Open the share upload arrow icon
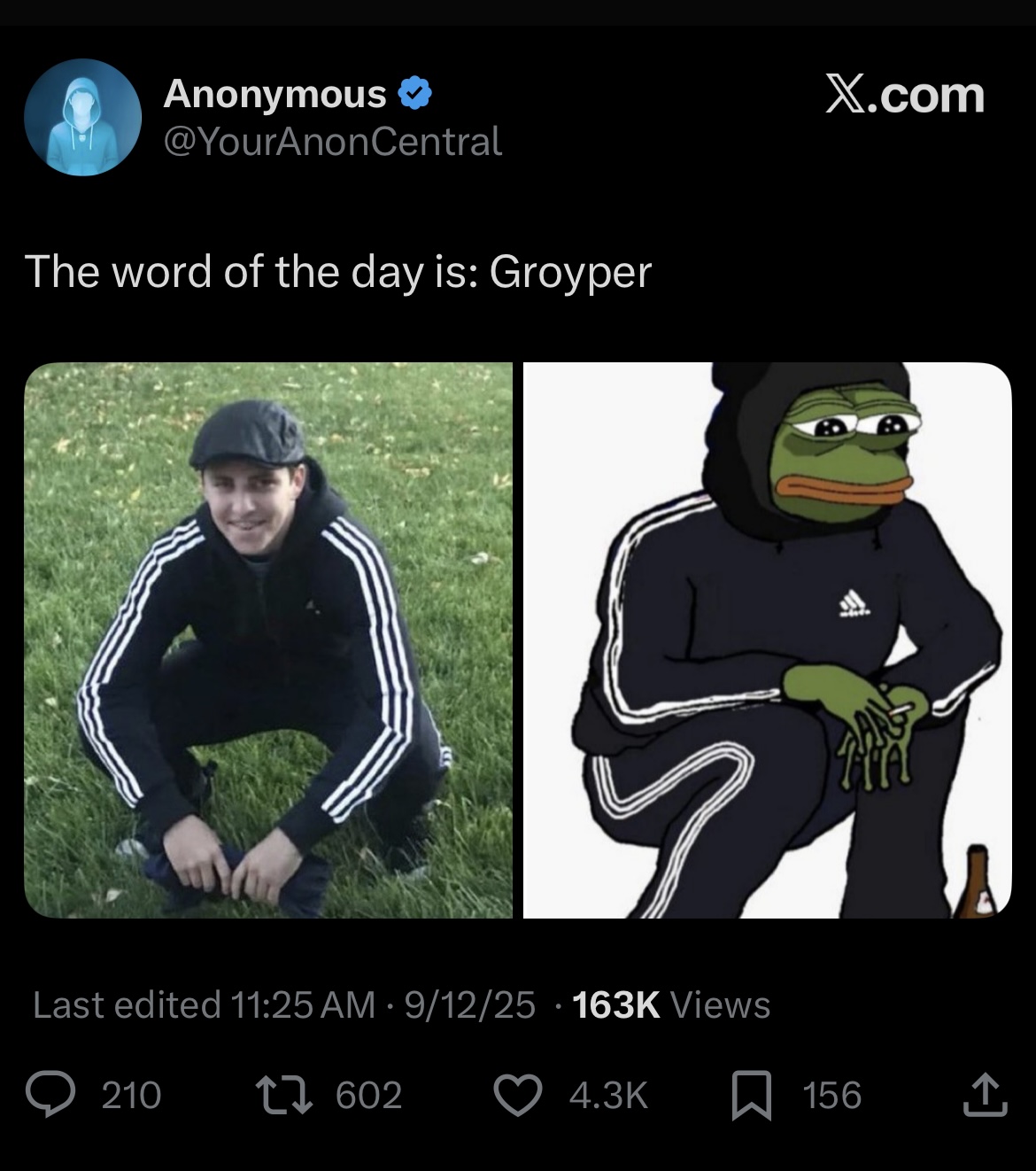 (x=984, y=1095)
